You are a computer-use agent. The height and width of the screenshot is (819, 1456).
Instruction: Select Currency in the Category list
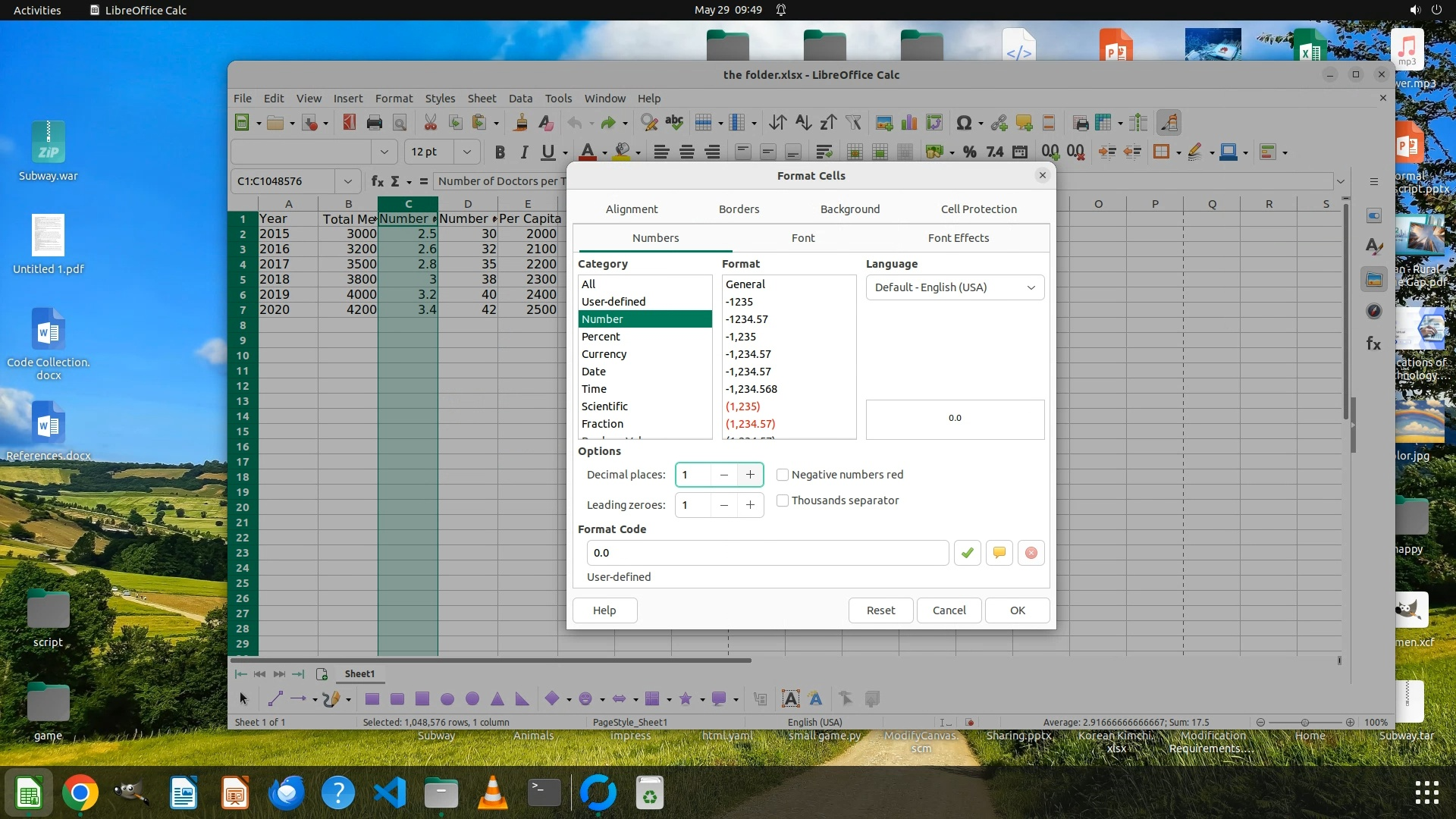pyautogui.click(x=604, y=354)
